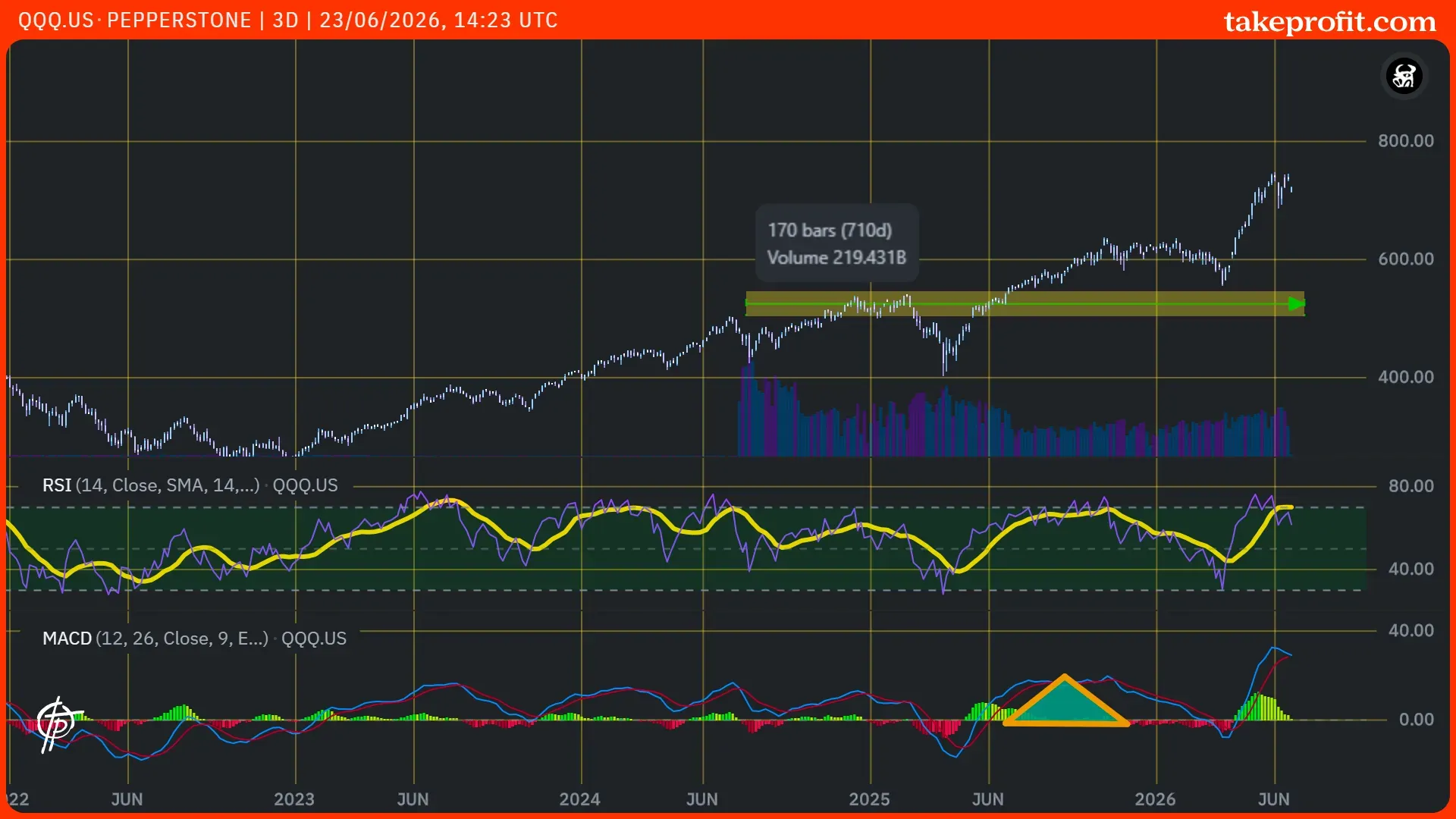
Task: Click the bull avatar icon at top right
Action: [1404, 76]
